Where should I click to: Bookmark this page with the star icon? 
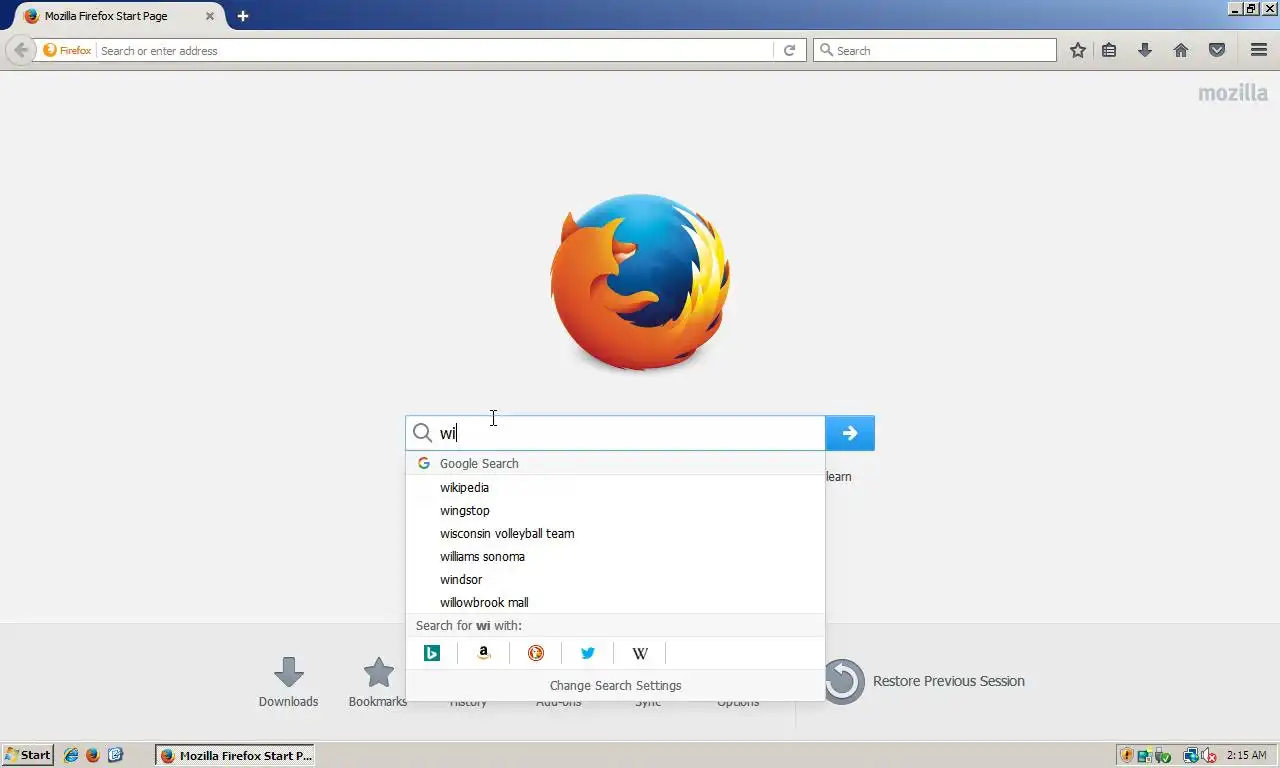(x=1078, y=50)
